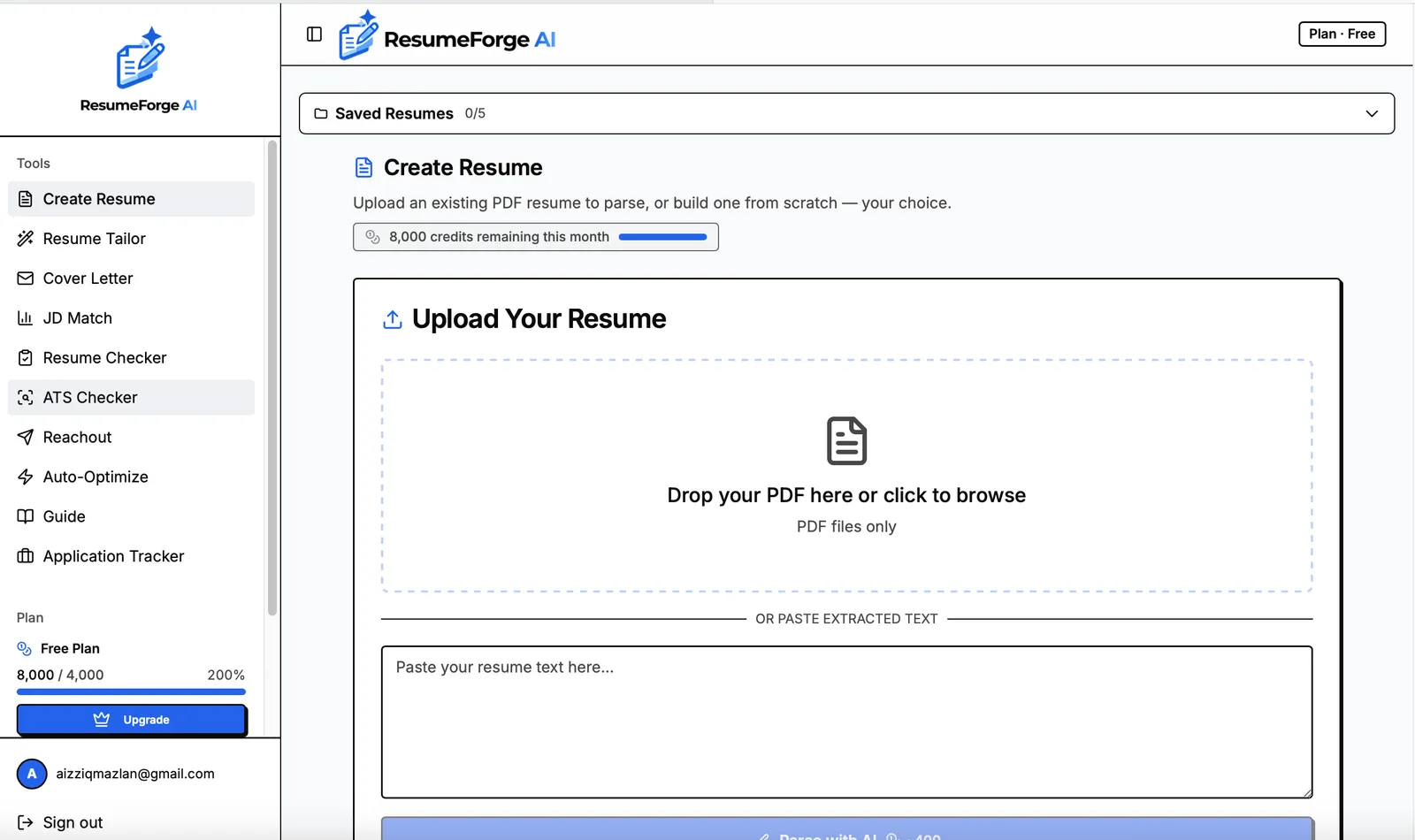This screenshot has height=840, width=1415.
Task: Click the Sign out arrow icon
Action: [x=26, y=822]
